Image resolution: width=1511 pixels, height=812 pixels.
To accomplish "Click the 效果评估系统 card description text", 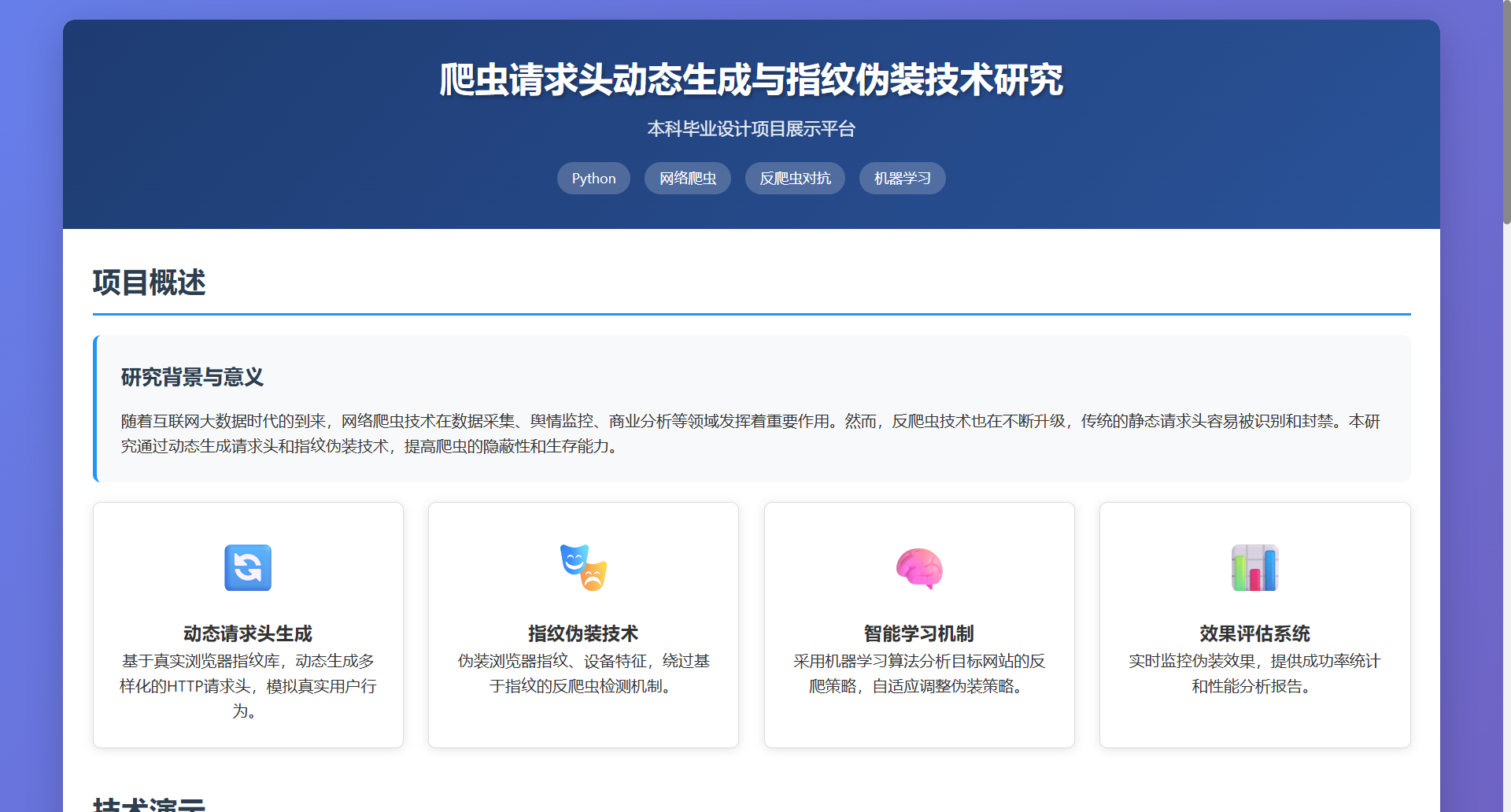I will [x=1254, y=674].
